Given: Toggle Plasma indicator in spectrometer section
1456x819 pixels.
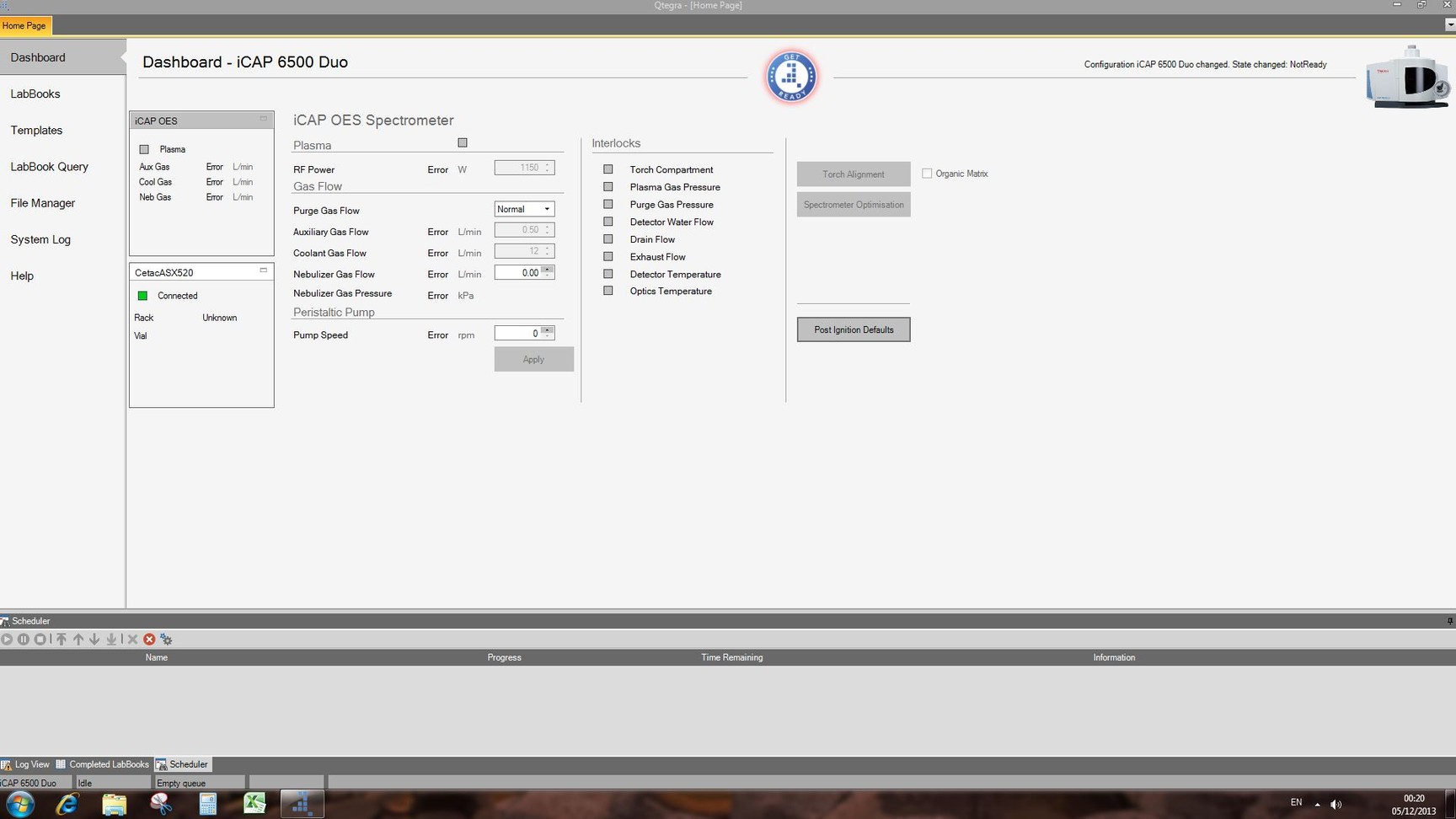Looking at the screenshot, I should [463, 143].
